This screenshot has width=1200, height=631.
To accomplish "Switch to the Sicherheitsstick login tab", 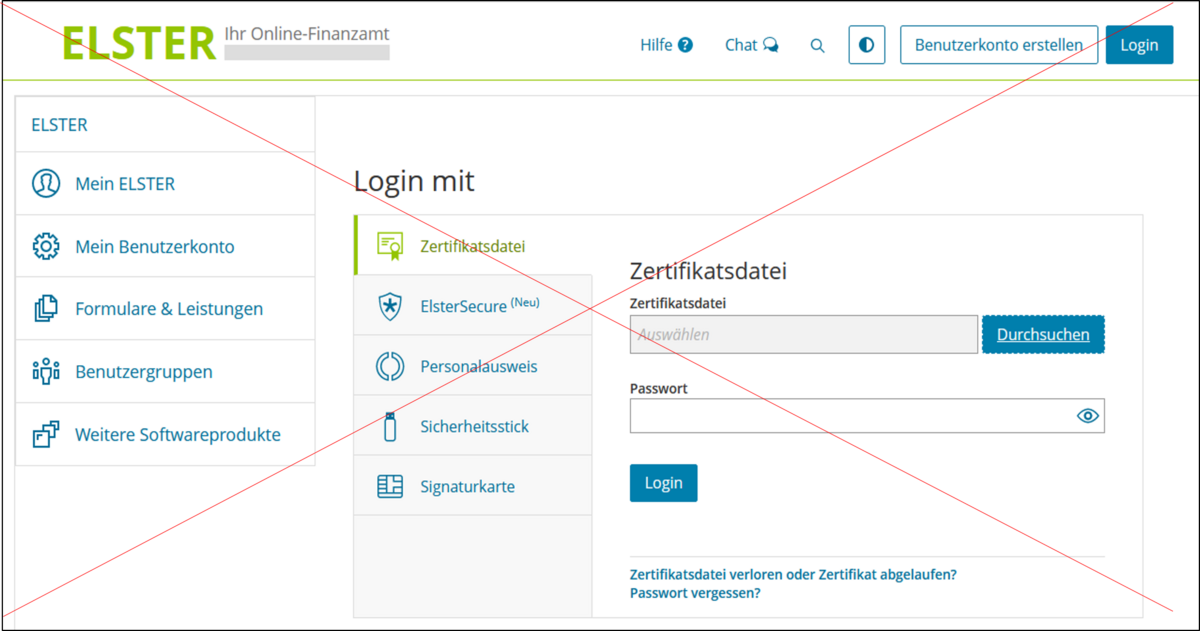I will point(473,426).
